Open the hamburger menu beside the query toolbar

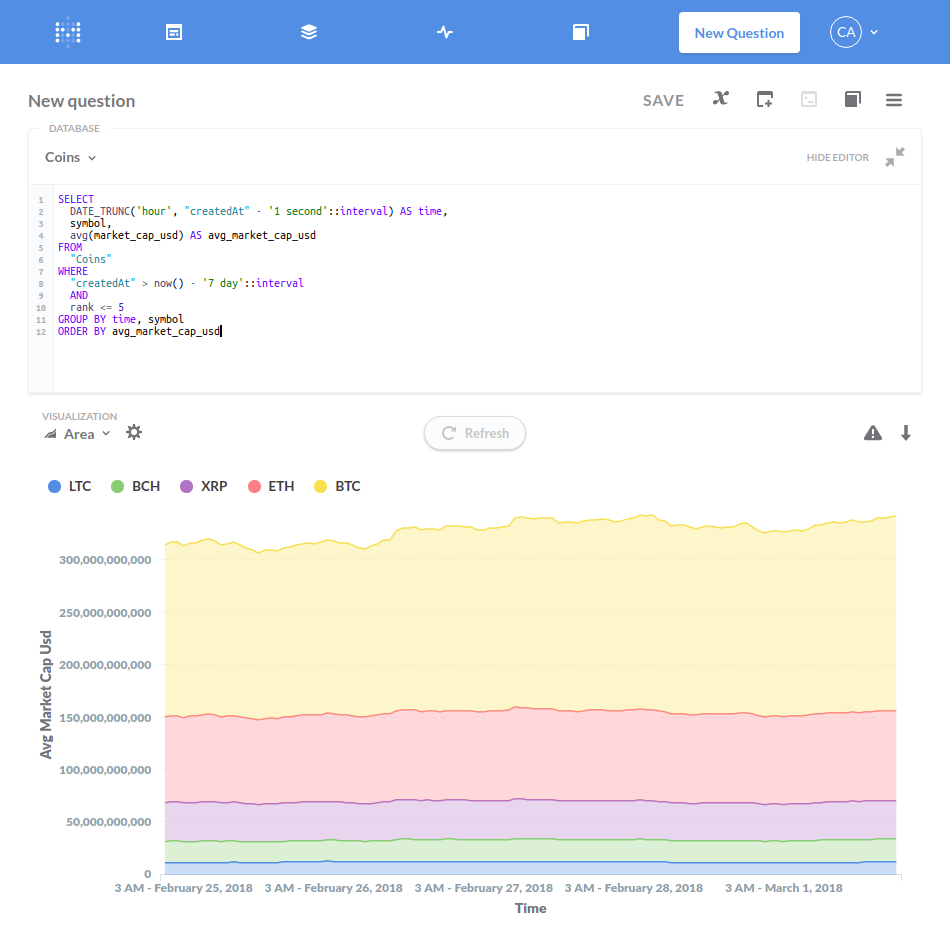coord(894,100)
